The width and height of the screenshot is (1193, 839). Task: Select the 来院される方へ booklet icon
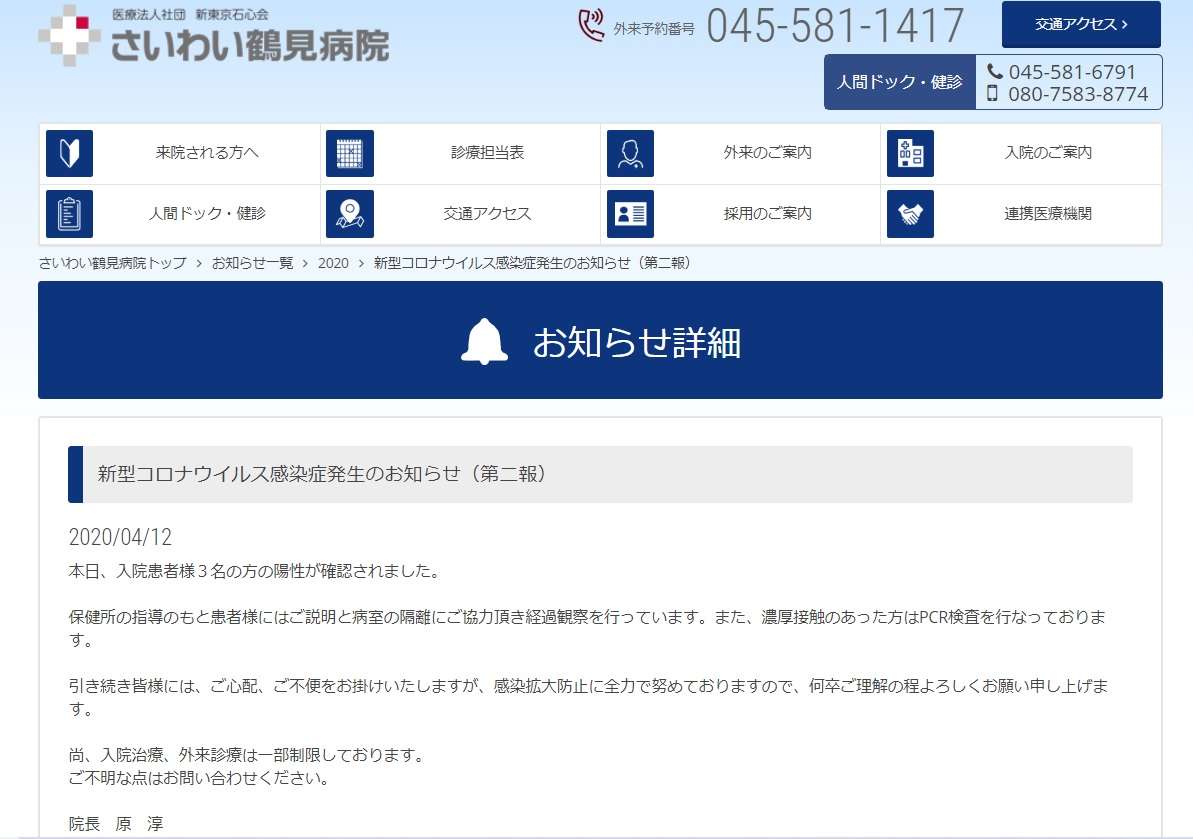pos(71,153)
